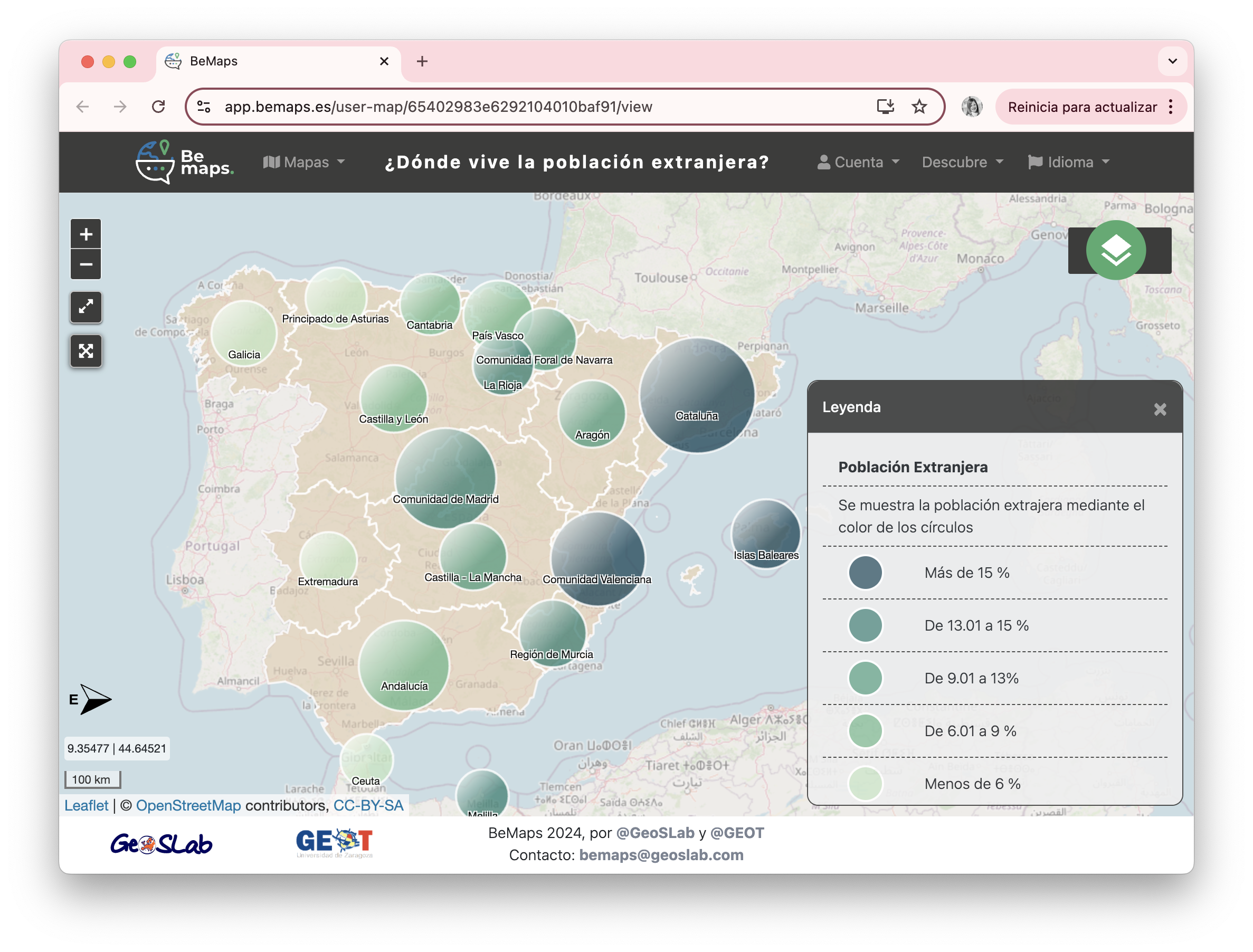Screen dimensions: 1253x952
Task: Expand the Descubre menu
Action: (x=962, y=162)
